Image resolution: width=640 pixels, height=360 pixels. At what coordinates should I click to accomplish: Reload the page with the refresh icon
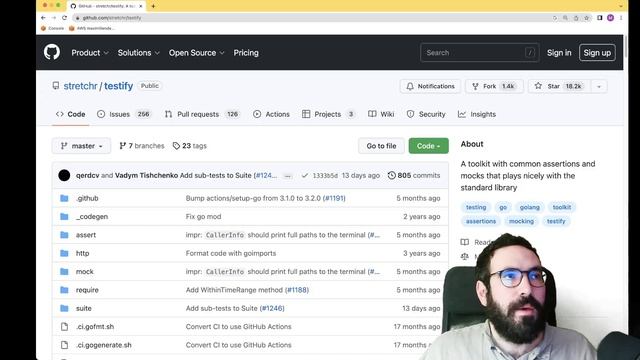coord(64,18)
